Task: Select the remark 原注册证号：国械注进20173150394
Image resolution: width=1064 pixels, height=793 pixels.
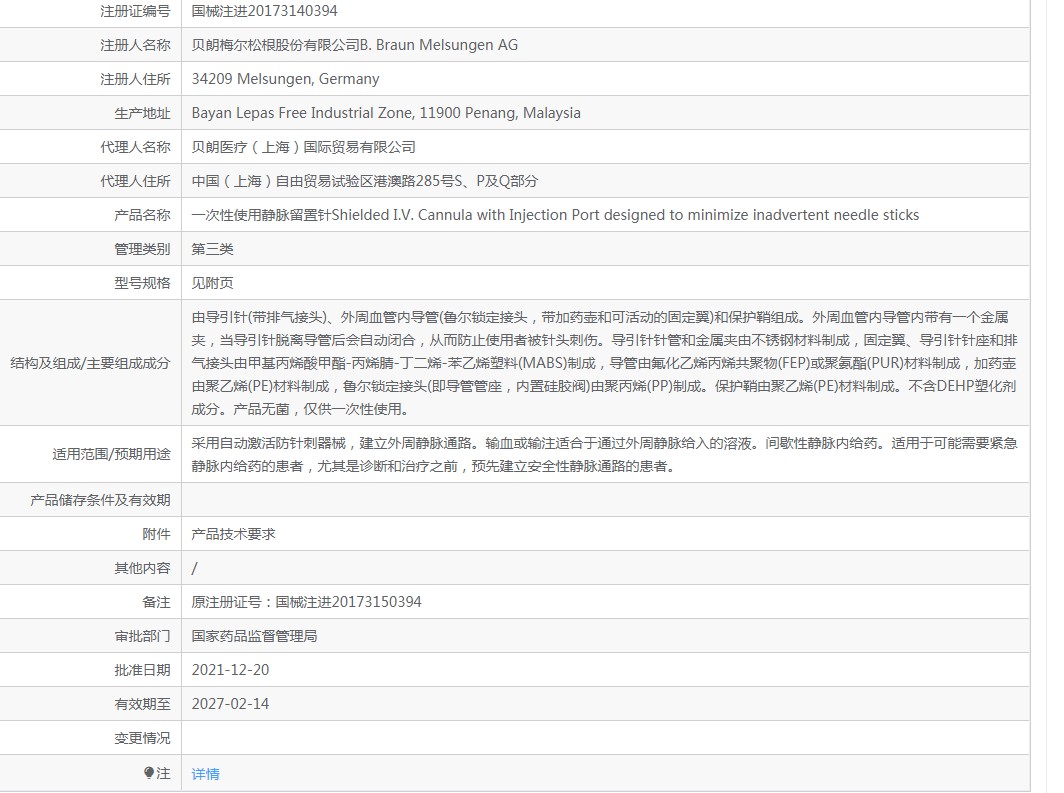Action: pos(306,602)
